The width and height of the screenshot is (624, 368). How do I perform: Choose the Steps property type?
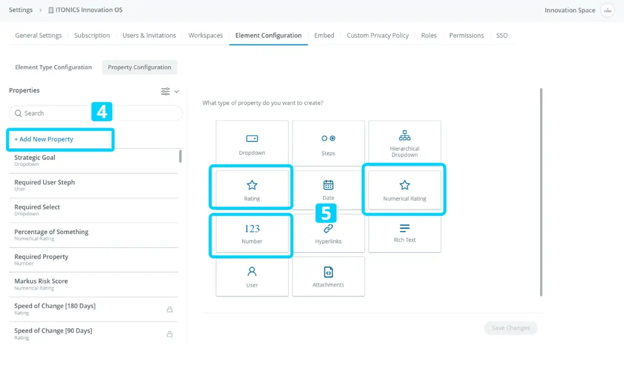coord(328,143)
